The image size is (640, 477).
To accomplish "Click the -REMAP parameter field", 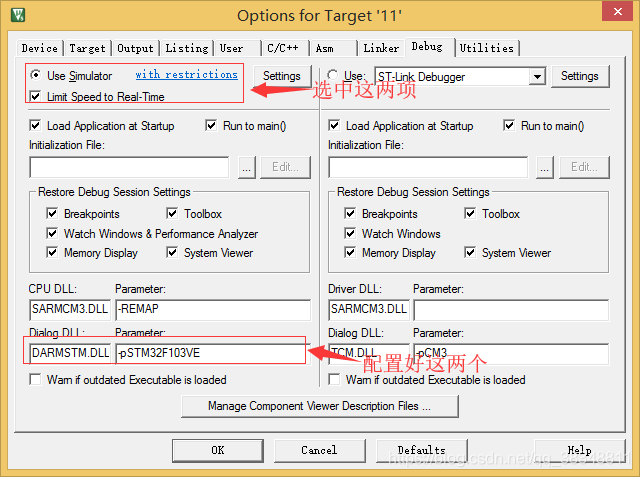I will click(213, 309).
